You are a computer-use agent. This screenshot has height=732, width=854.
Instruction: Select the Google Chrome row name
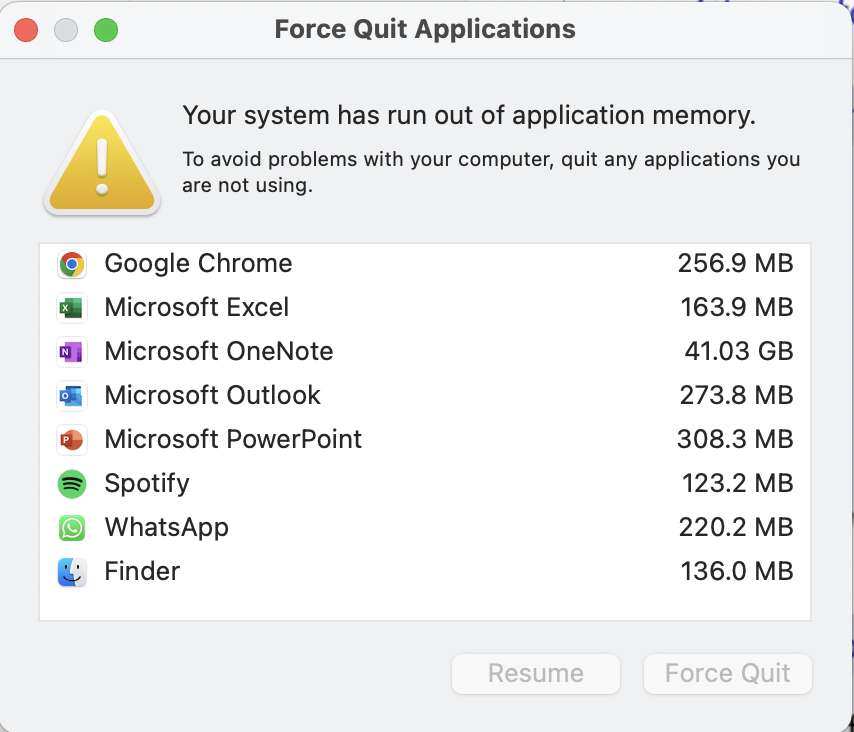(198, 264)
